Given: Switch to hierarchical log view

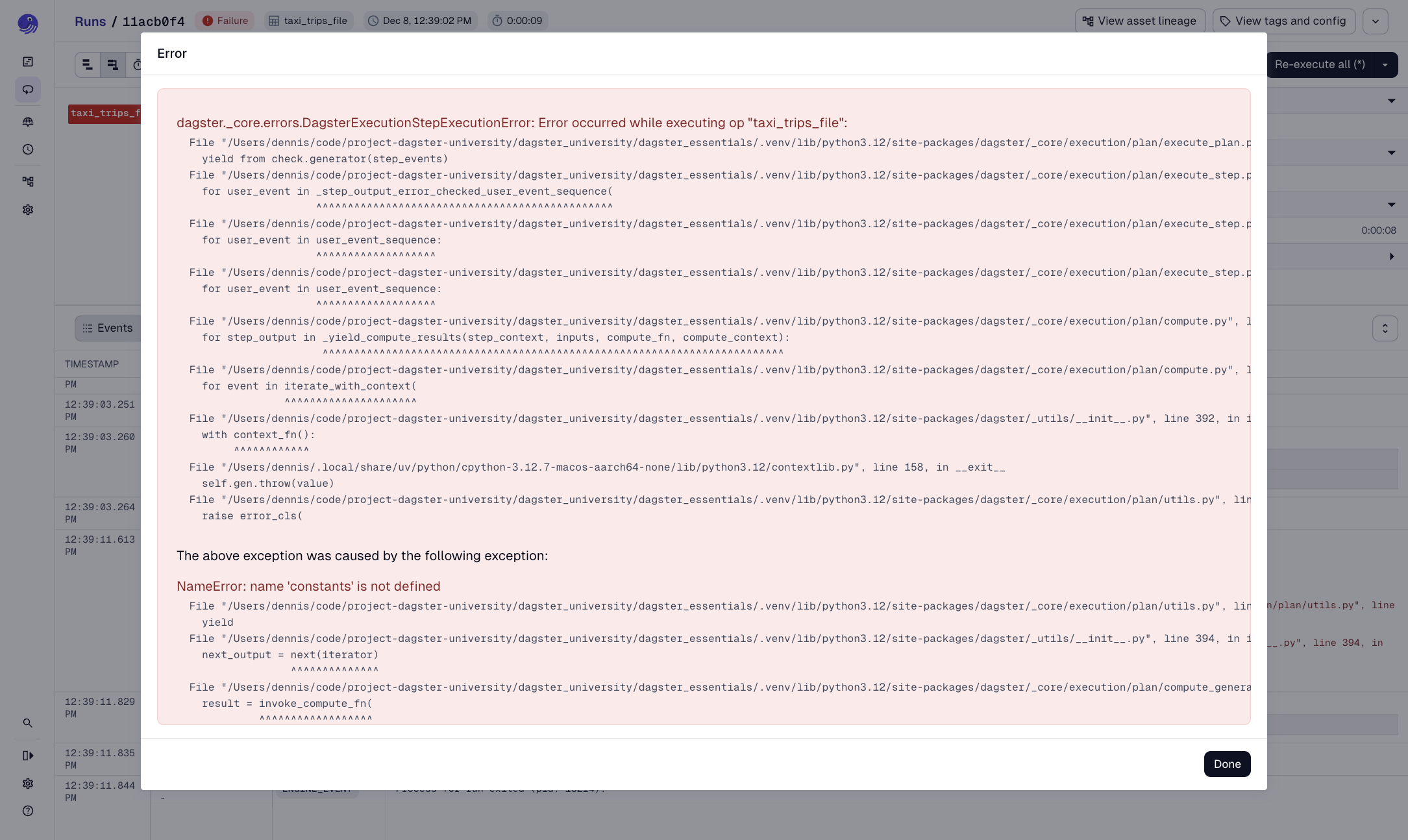Looking at the screenshot, I should point(112,64).
